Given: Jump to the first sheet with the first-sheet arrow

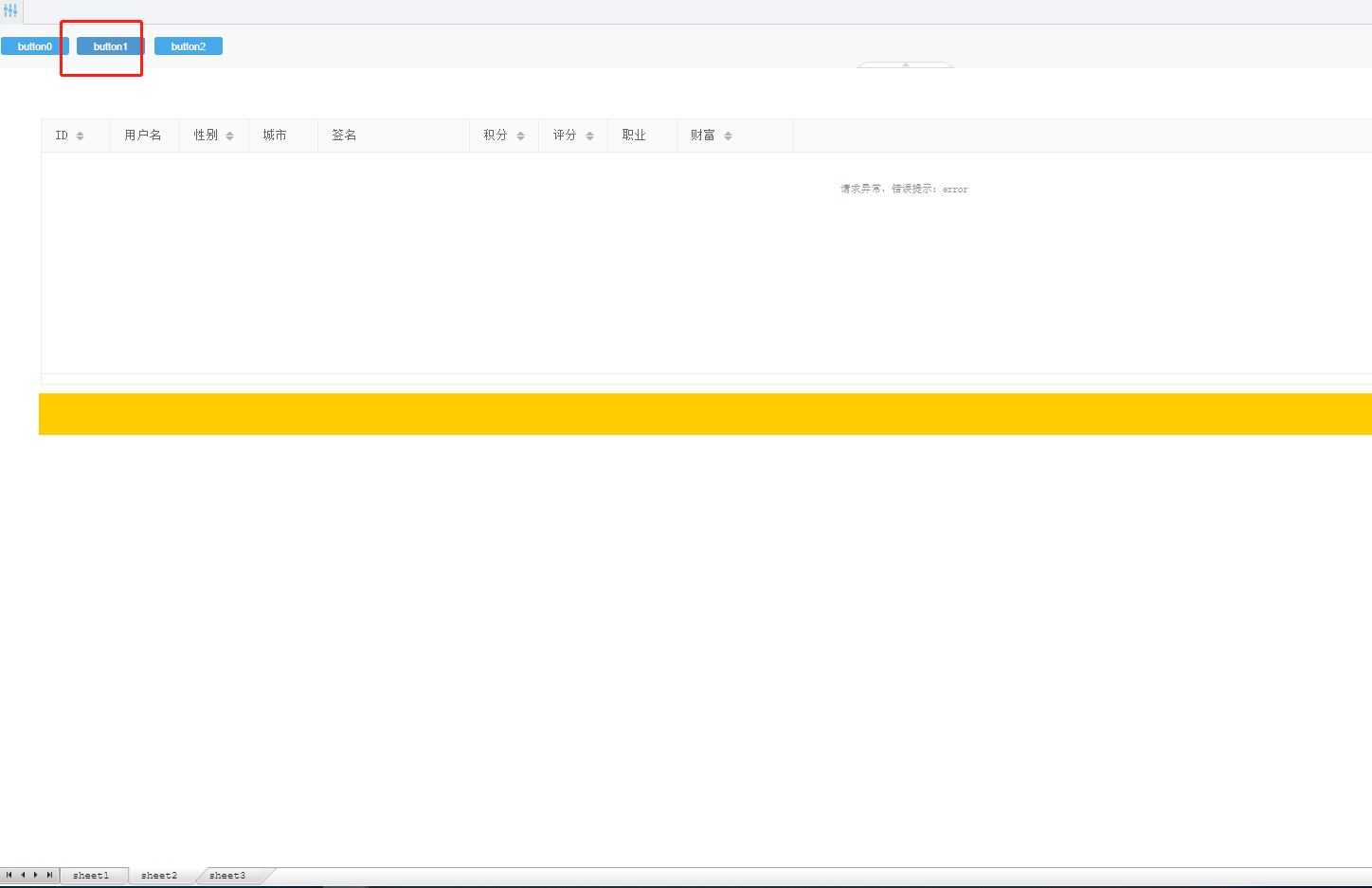Looking at the screenshot, I should click(9, 875).
